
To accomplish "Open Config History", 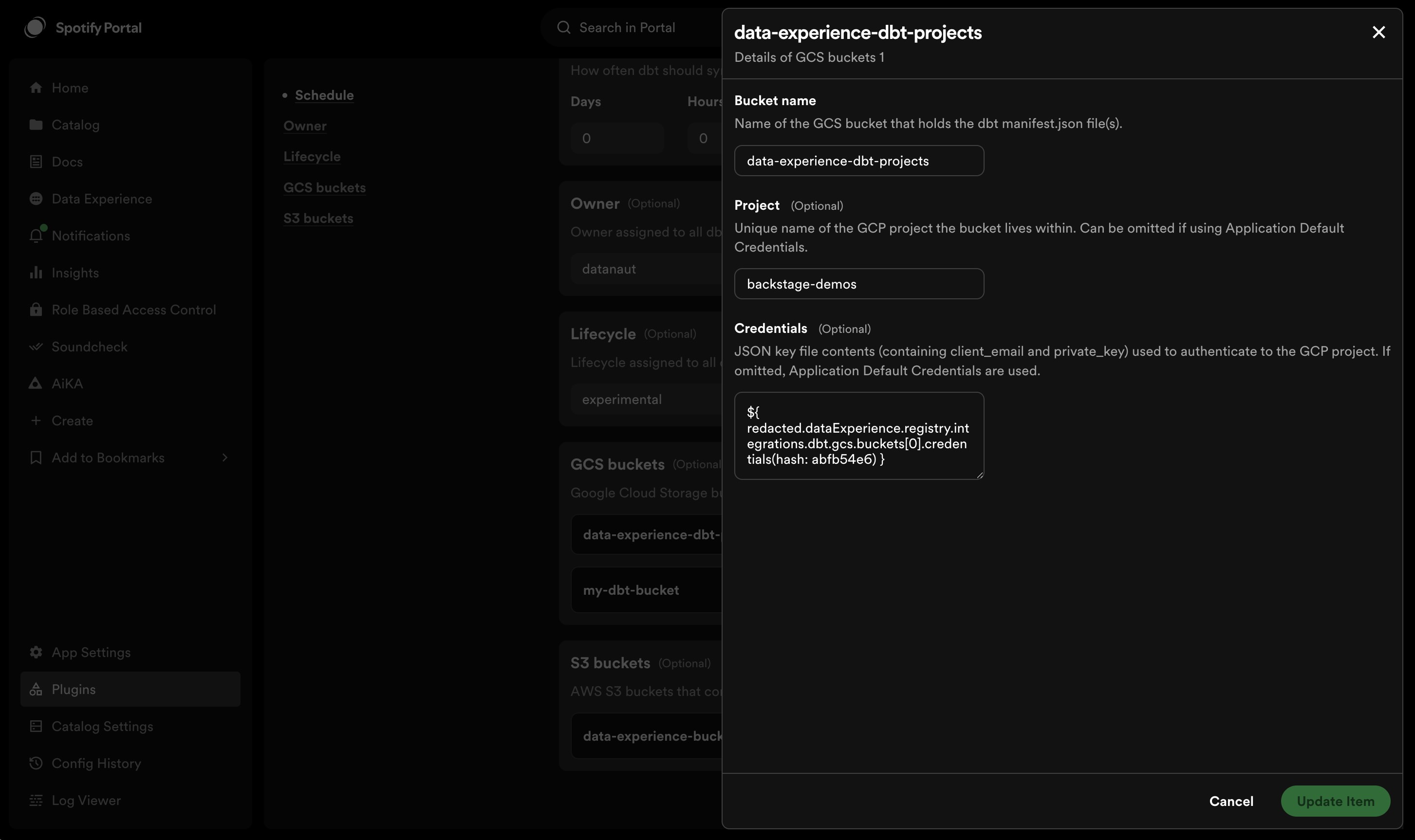I will 130,763.
